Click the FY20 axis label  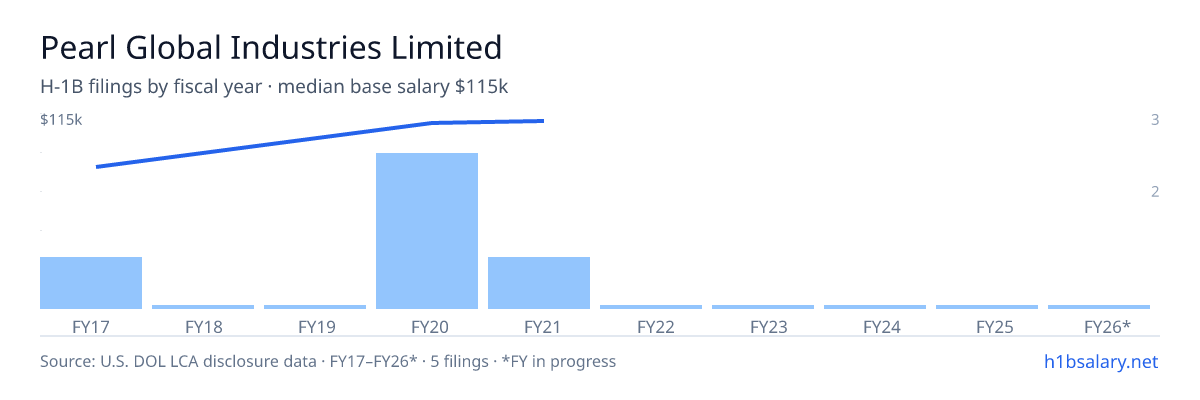pyautogui.click(x=427, y=326)
